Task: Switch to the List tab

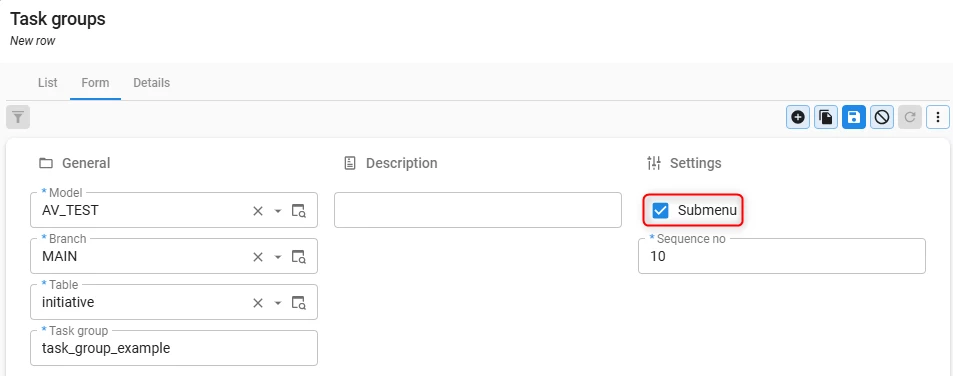Action: (x=47, y=83)
